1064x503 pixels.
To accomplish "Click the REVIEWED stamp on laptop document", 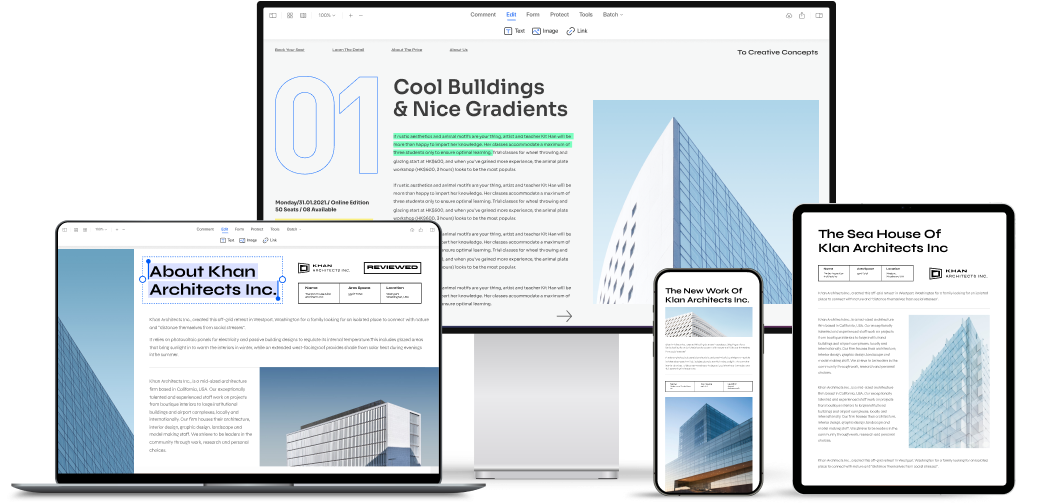I will tap(392, 267).
